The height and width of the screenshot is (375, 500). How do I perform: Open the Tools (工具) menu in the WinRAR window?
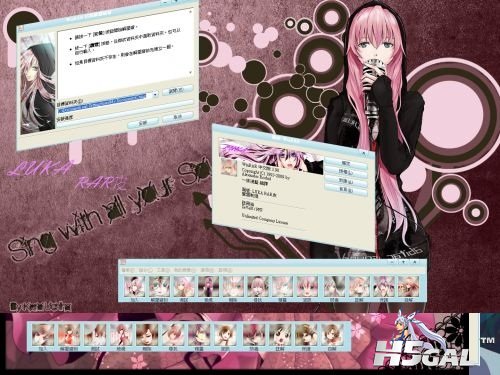point(163,270)
